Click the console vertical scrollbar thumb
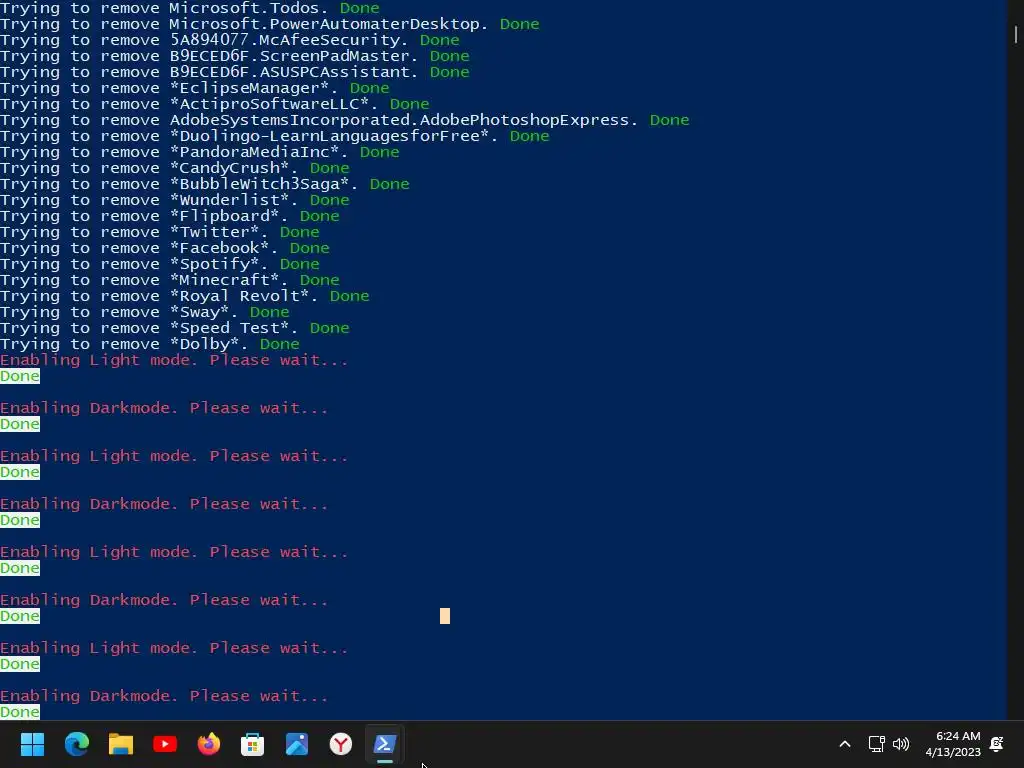Image resolution: width=1024 pixels, height=768 pixels. point(1016,34)
